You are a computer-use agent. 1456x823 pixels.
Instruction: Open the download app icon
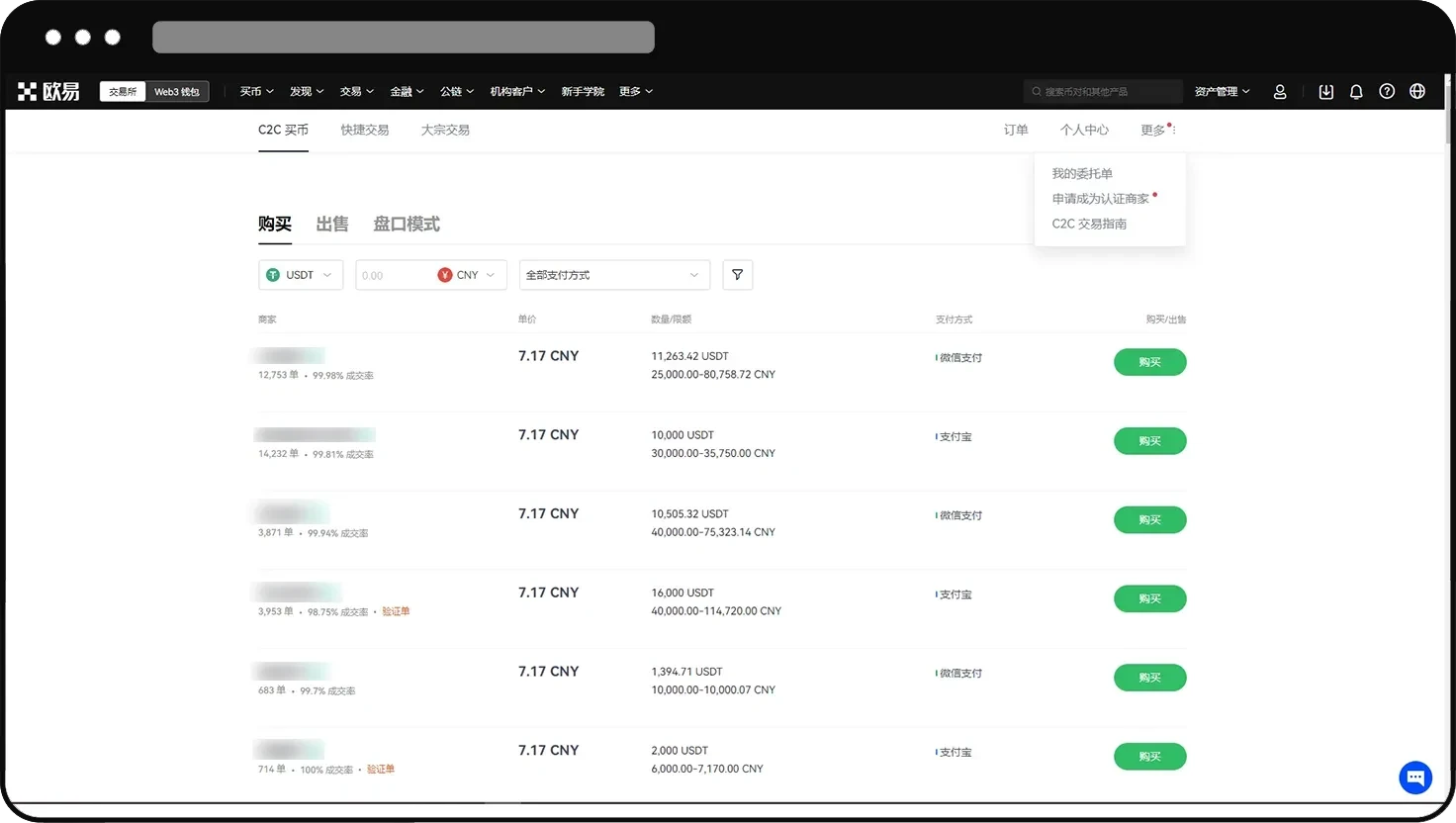(x=1326, y=91)
